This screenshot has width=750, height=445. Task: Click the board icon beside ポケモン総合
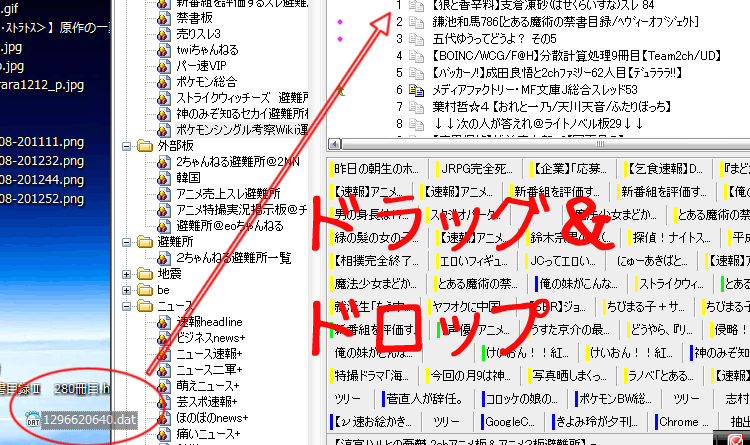tap(164, 82)
